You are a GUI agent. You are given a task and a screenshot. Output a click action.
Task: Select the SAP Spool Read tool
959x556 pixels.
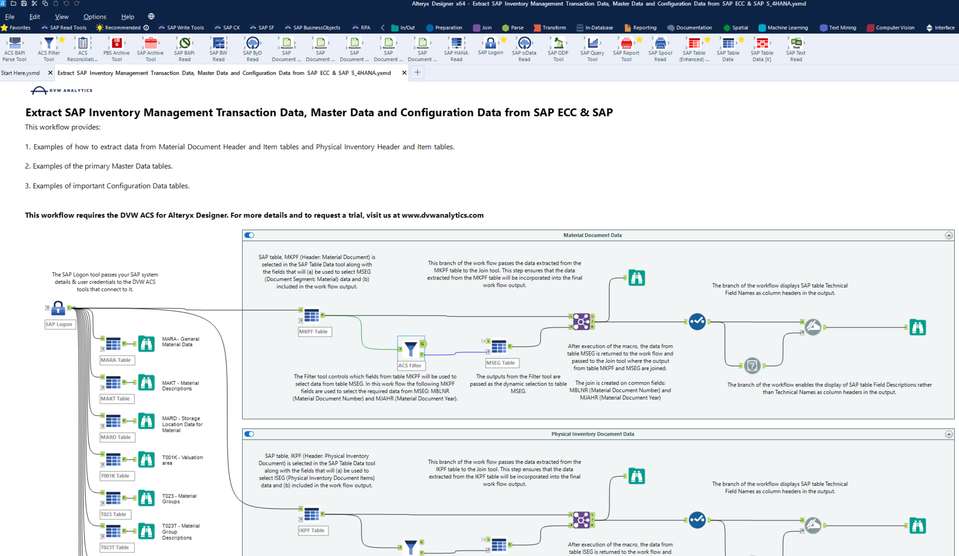coord(660,43)
